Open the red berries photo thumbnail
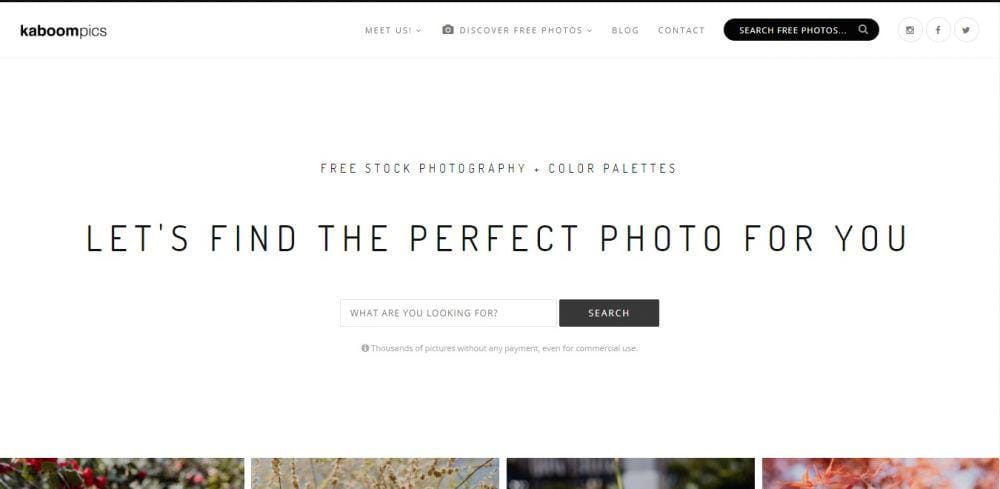This screenshot has height=489, width=1000. [x=122, y=473]
